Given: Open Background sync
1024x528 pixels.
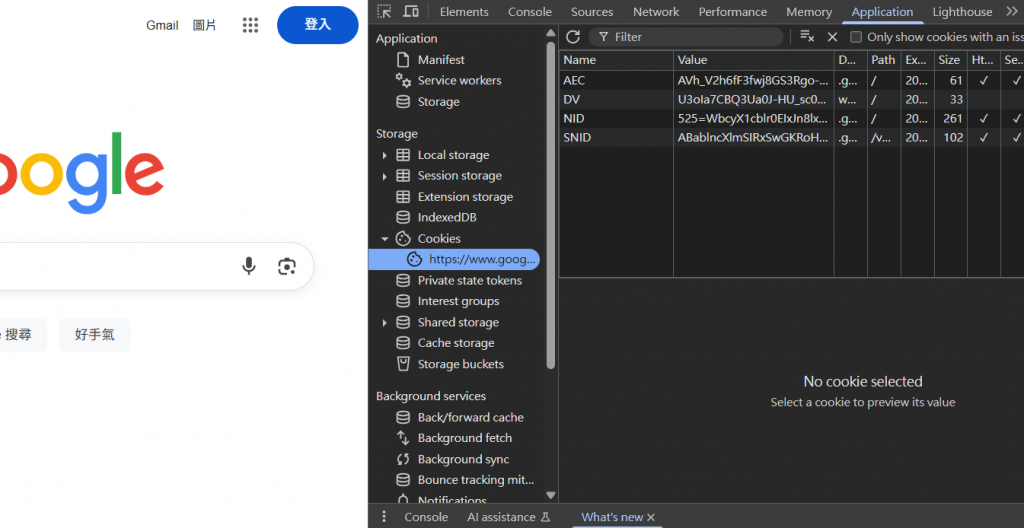Looking at the screenshot, I should click(453, 459).
